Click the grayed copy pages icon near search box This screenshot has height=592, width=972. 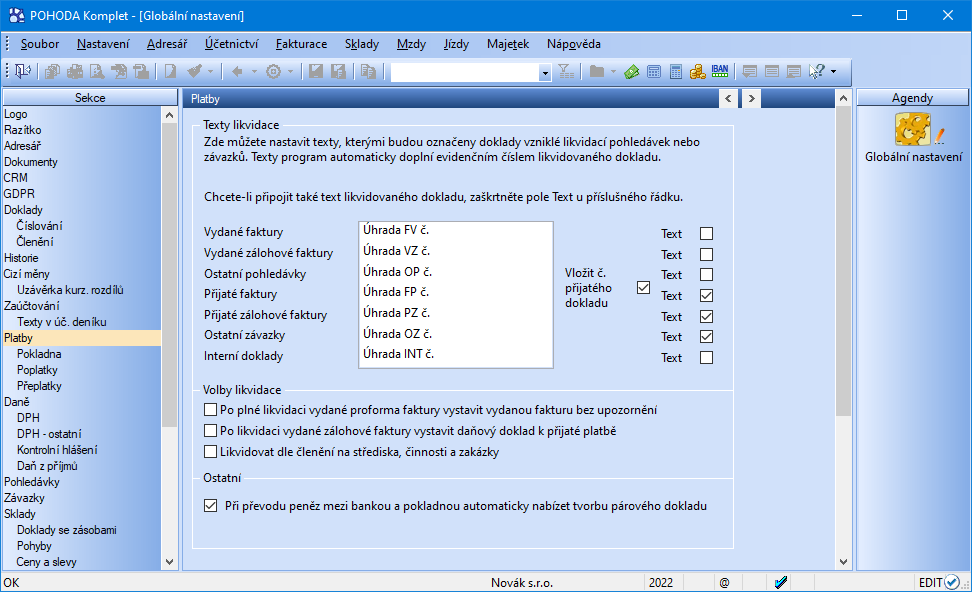click(369, 72)
